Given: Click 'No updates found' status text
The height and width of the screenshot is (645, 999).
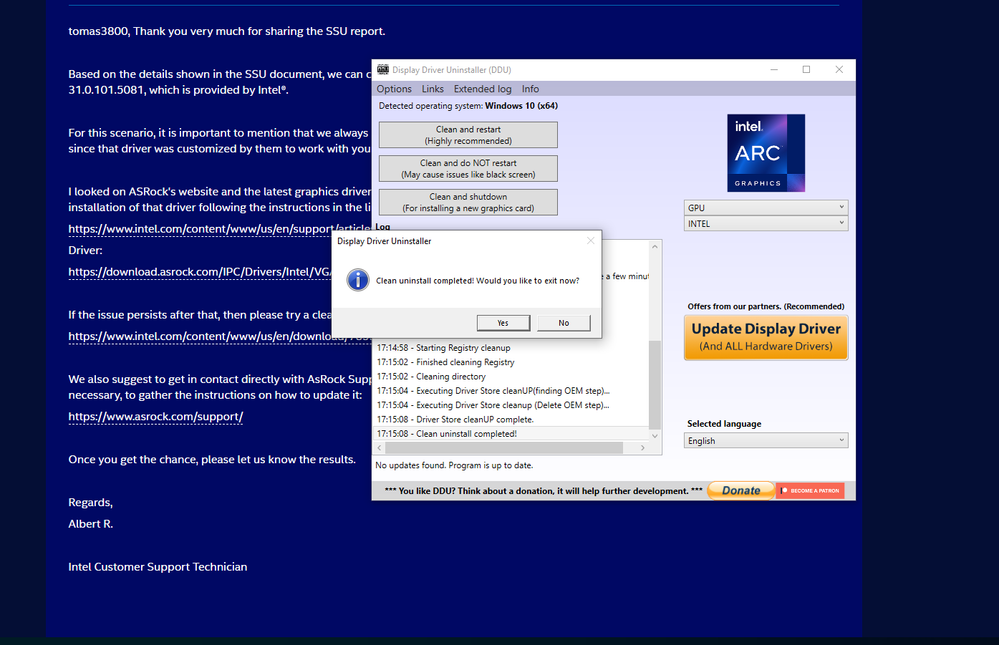Looking at the screenshot, I should (x=454, y=465).
